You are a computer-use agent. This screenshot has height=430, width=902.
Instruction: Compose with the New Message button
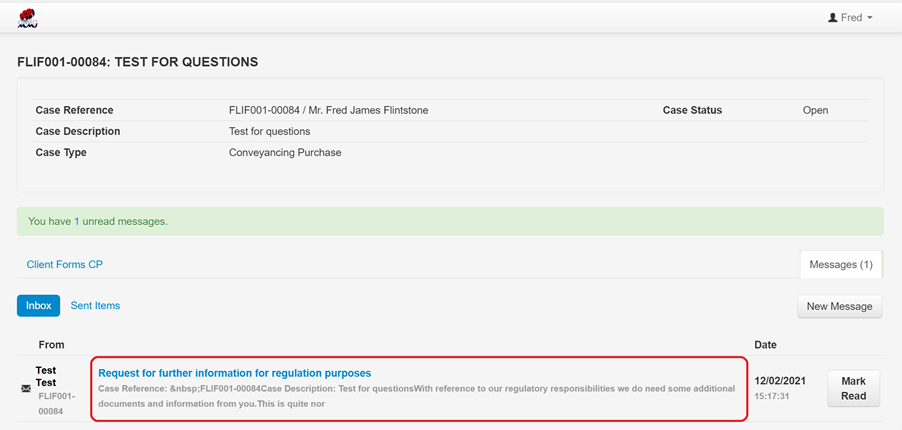point(839,306)
